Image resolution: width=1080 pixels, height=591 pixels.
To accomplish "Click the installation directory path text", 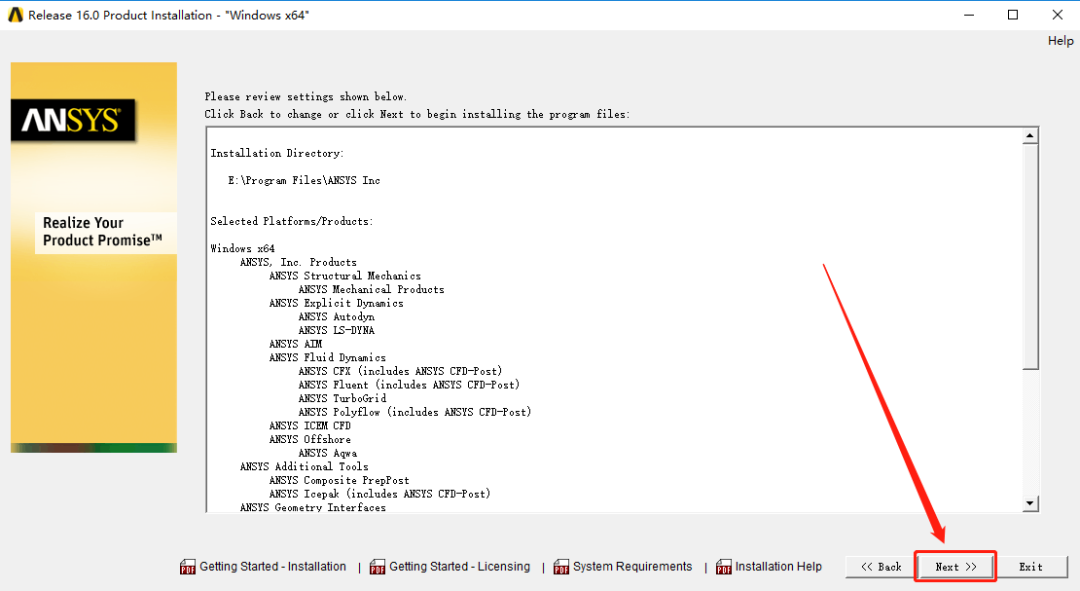I will pyautogui.click(x=304, y=180).
